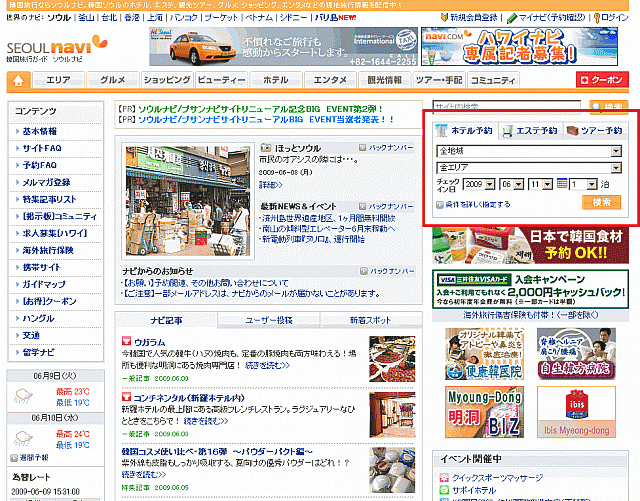Image resolution: width=640 pixels, height=501 pixels.
Task: Open the ガイドマップ sidebar link
Action: [x=44, y=284]
